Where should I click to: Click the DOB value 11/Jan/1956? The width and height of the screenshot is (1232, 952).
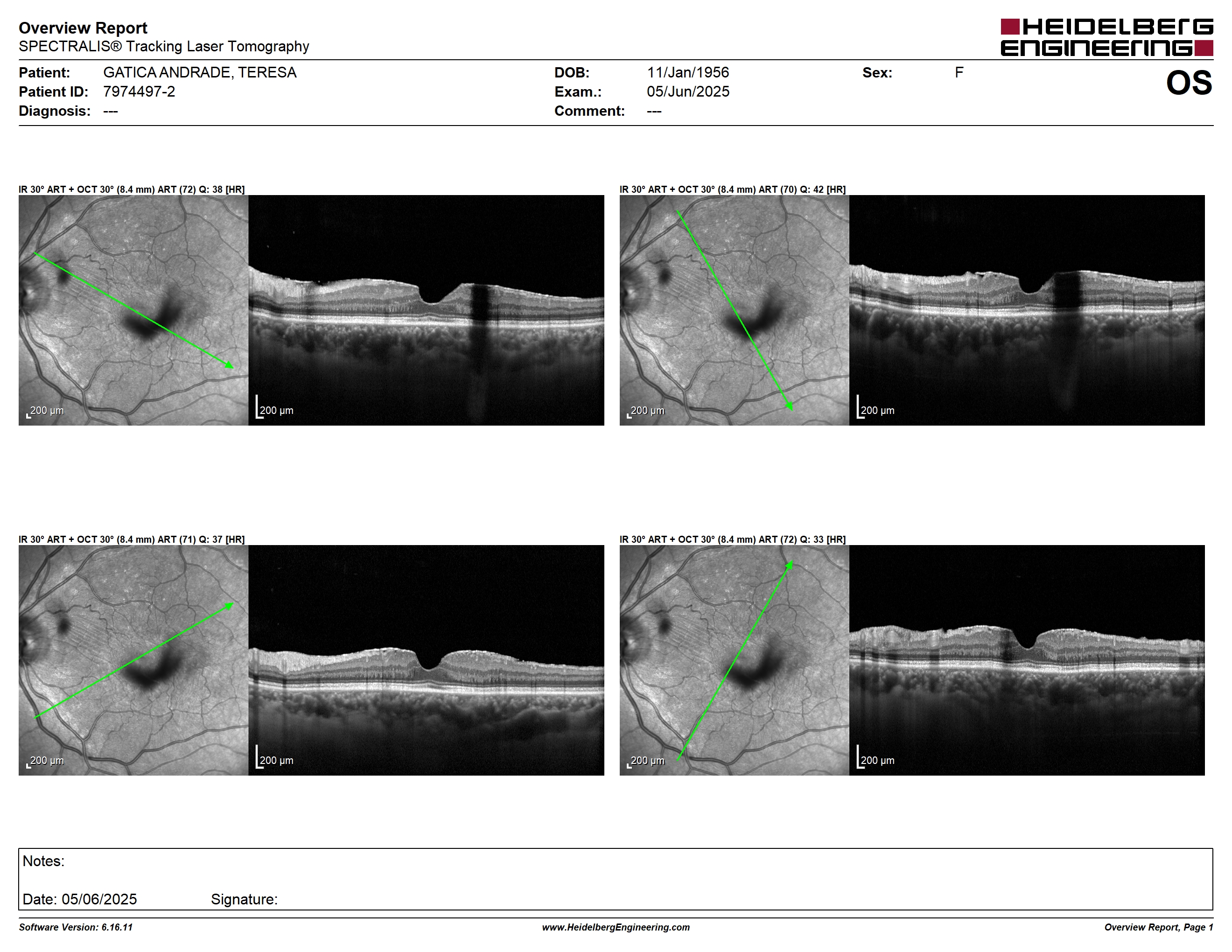pos(688,73)
